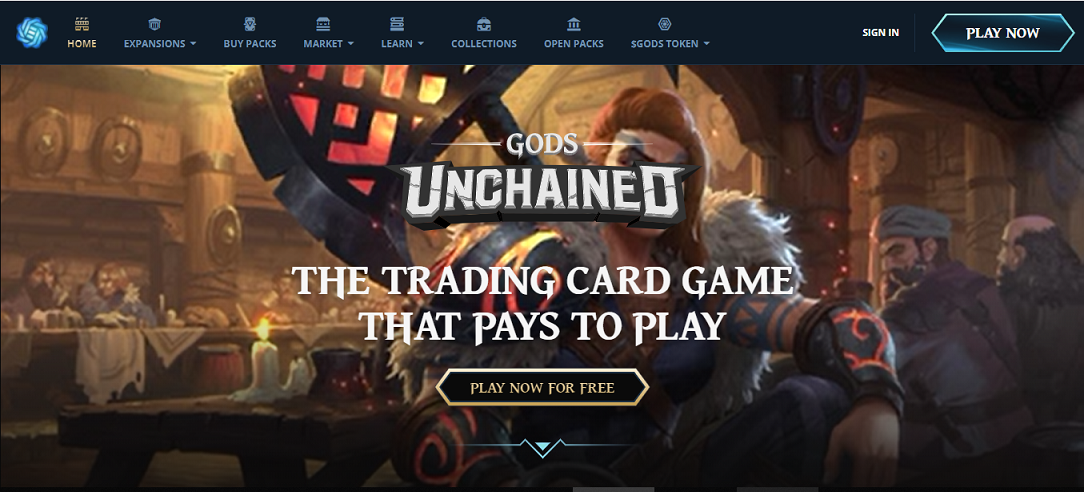This screenshot has height=492, width=1084.
Task: Click the Play Now header button
Action: tap(1003, 32)
